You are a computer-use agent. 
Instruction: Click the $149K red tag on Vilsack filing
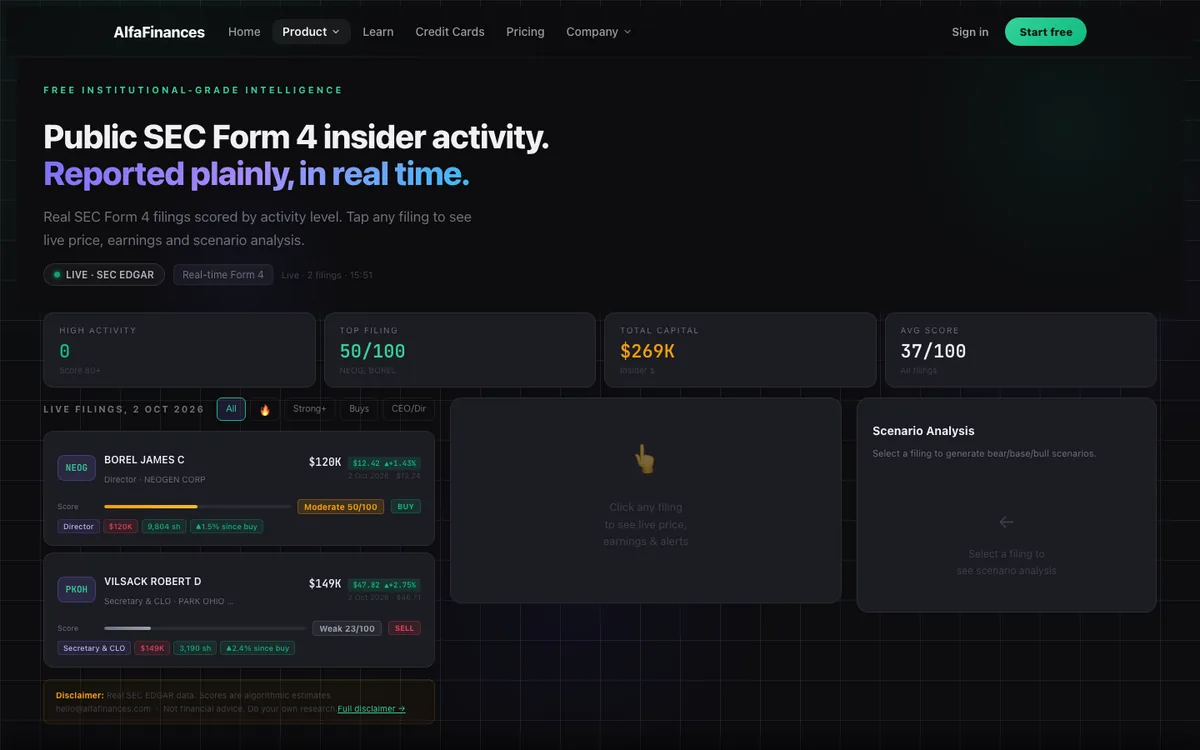coord(153,648)
